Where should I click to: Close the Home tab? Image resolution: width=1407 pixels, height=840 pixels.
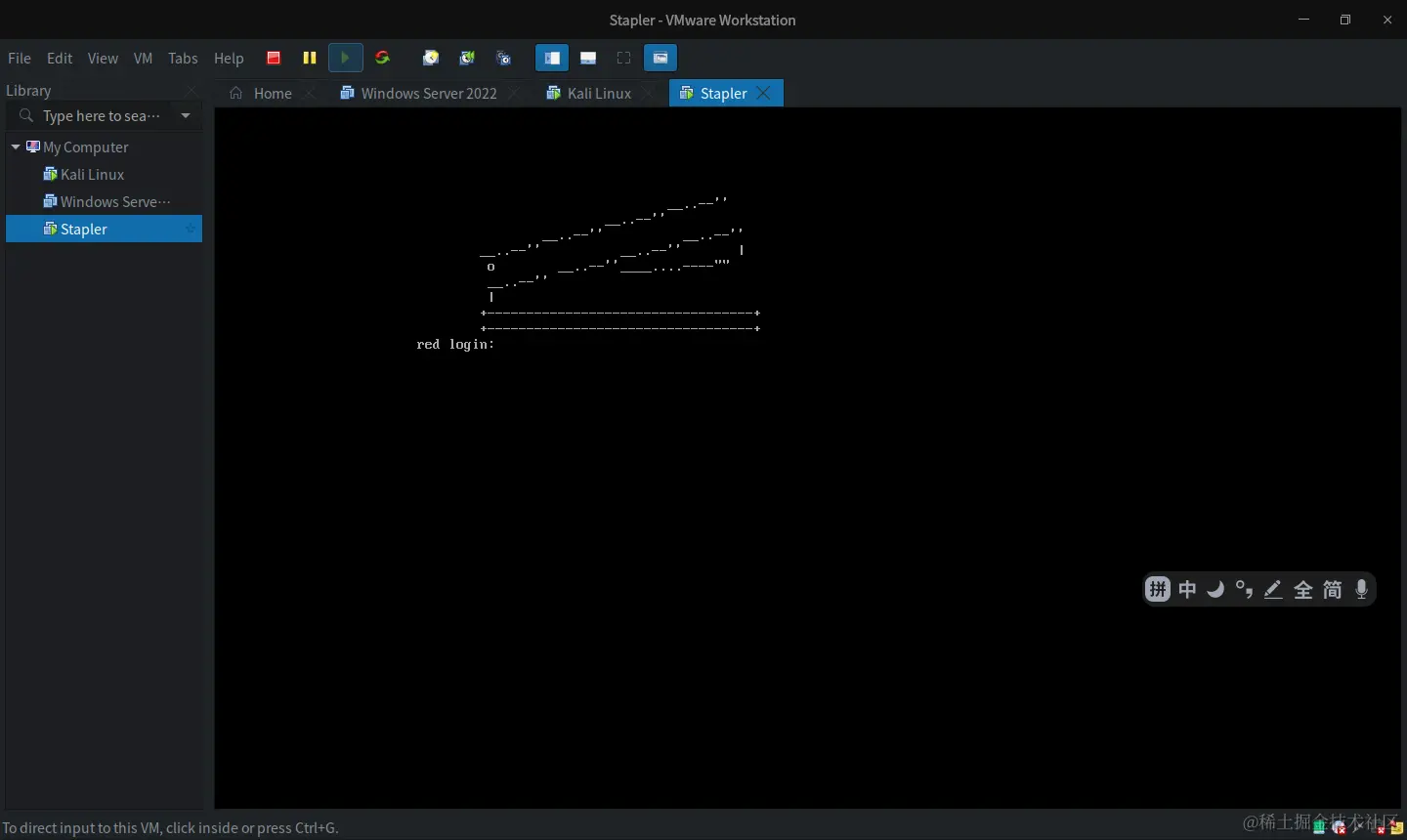click(x=310, y=94)
